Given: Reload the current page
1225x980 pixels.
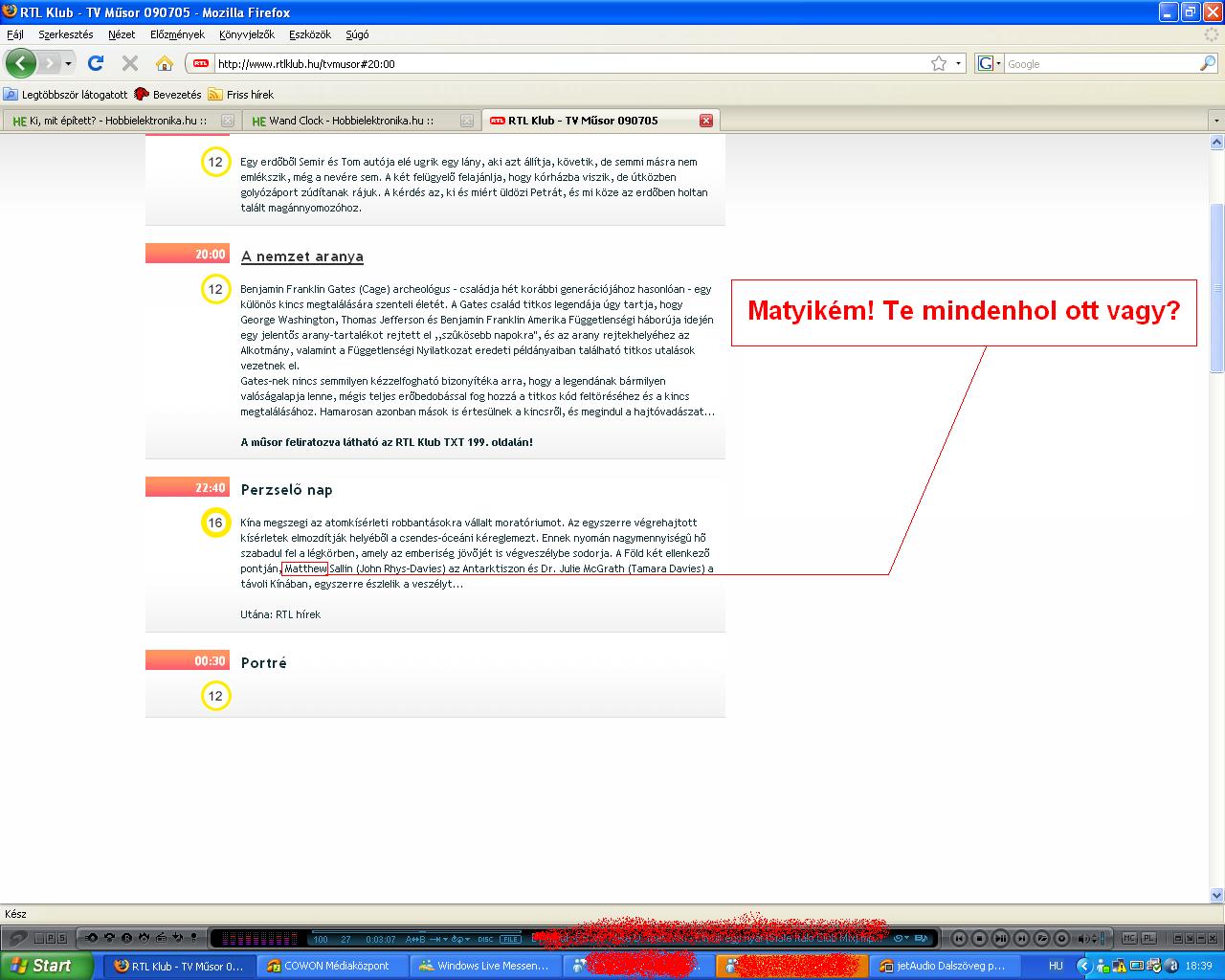Looking at the screenshot, I should coord(96,63).
